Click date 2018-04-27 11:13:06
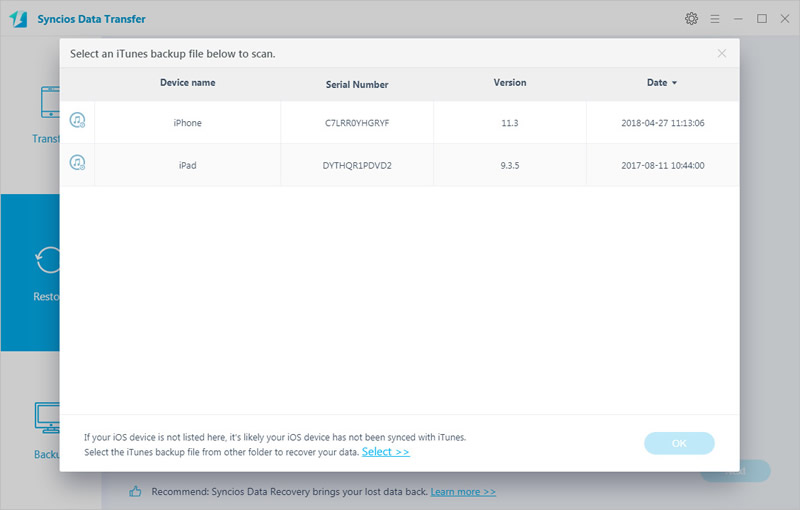 [663, 123]
